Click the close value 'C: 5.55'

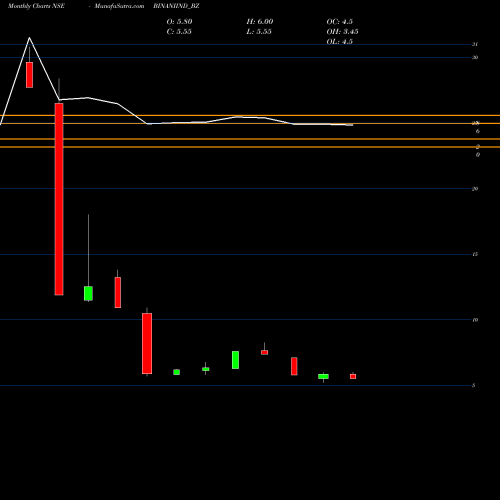tap(179, 32)
